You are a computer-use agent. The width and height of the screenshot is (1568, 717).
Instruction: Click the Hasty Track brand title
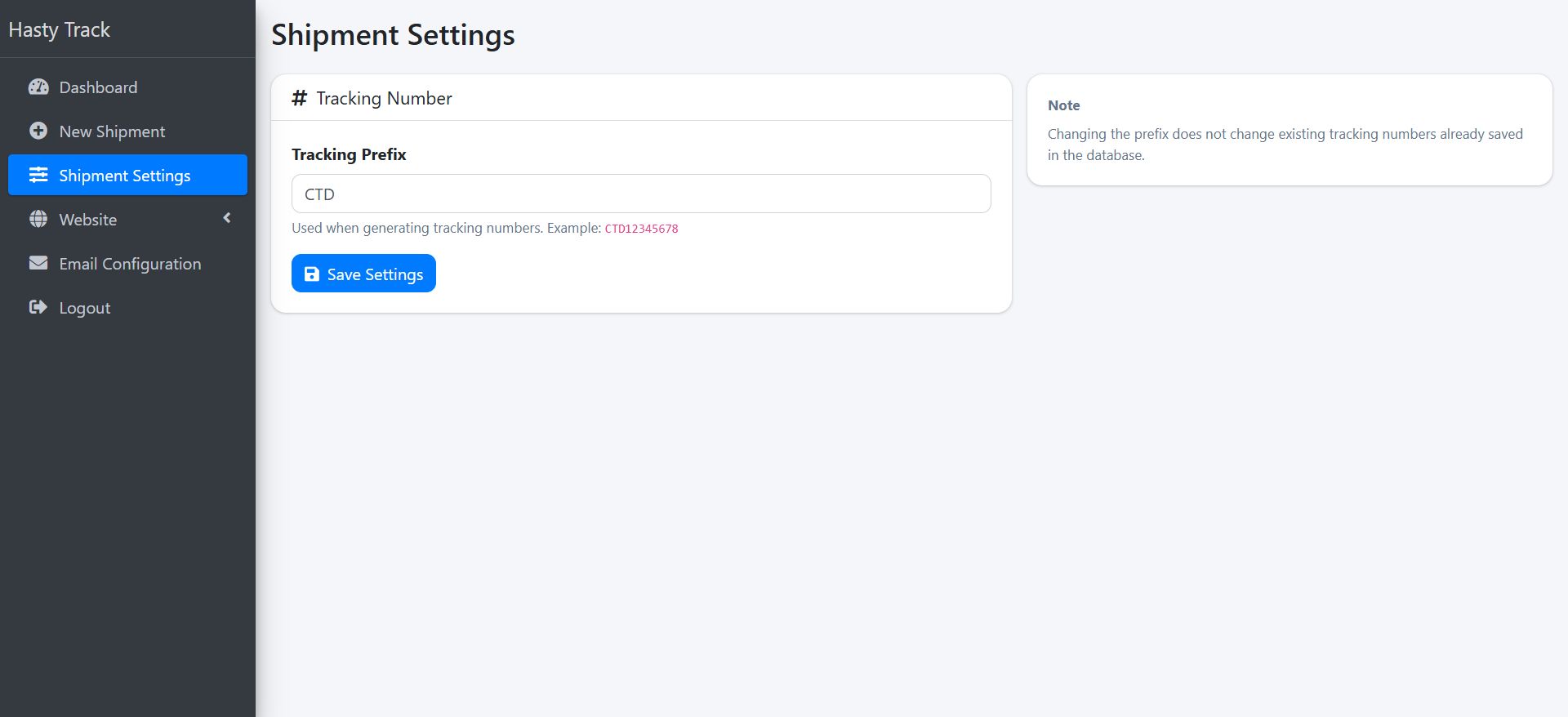(60, 30)
